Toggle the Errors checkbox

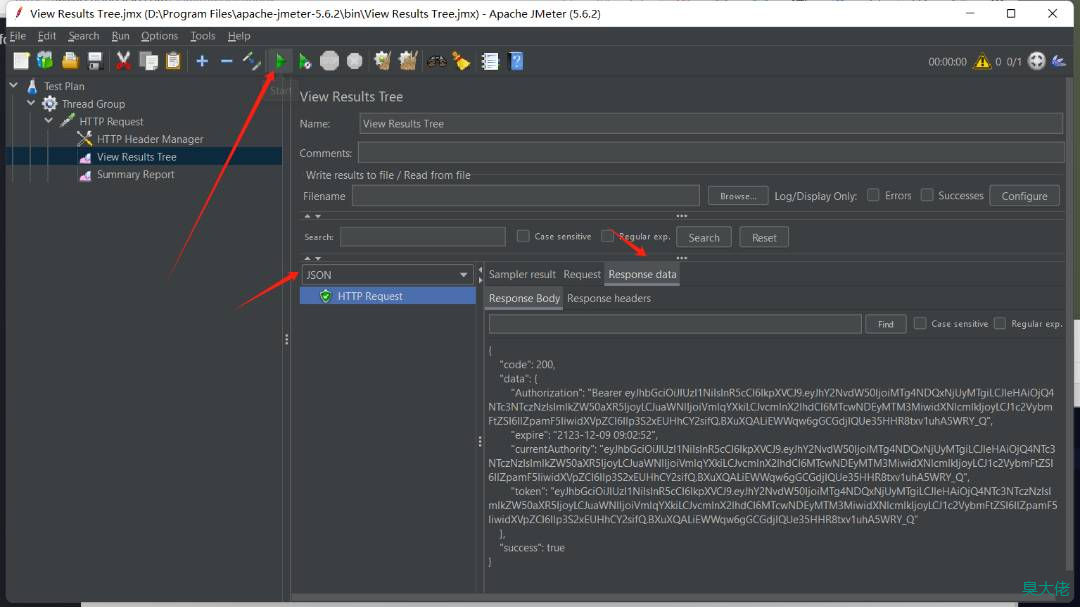pyautogui.click(x=873, y=195)
